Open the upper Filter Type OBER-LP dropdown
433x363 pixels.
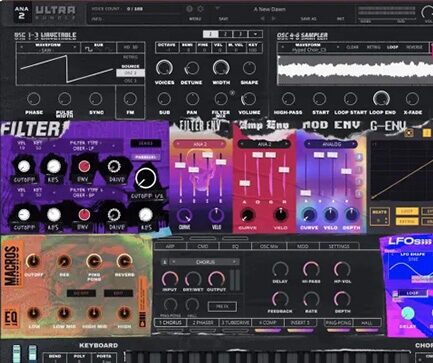(85, 146)
